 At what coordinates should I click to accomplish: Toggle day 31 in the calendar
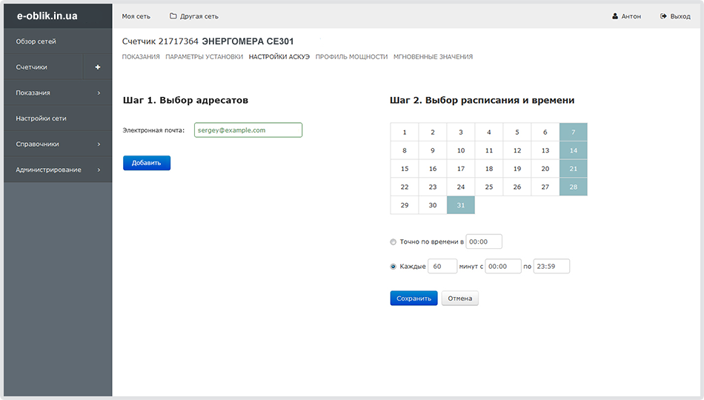(x=461, y=205)
